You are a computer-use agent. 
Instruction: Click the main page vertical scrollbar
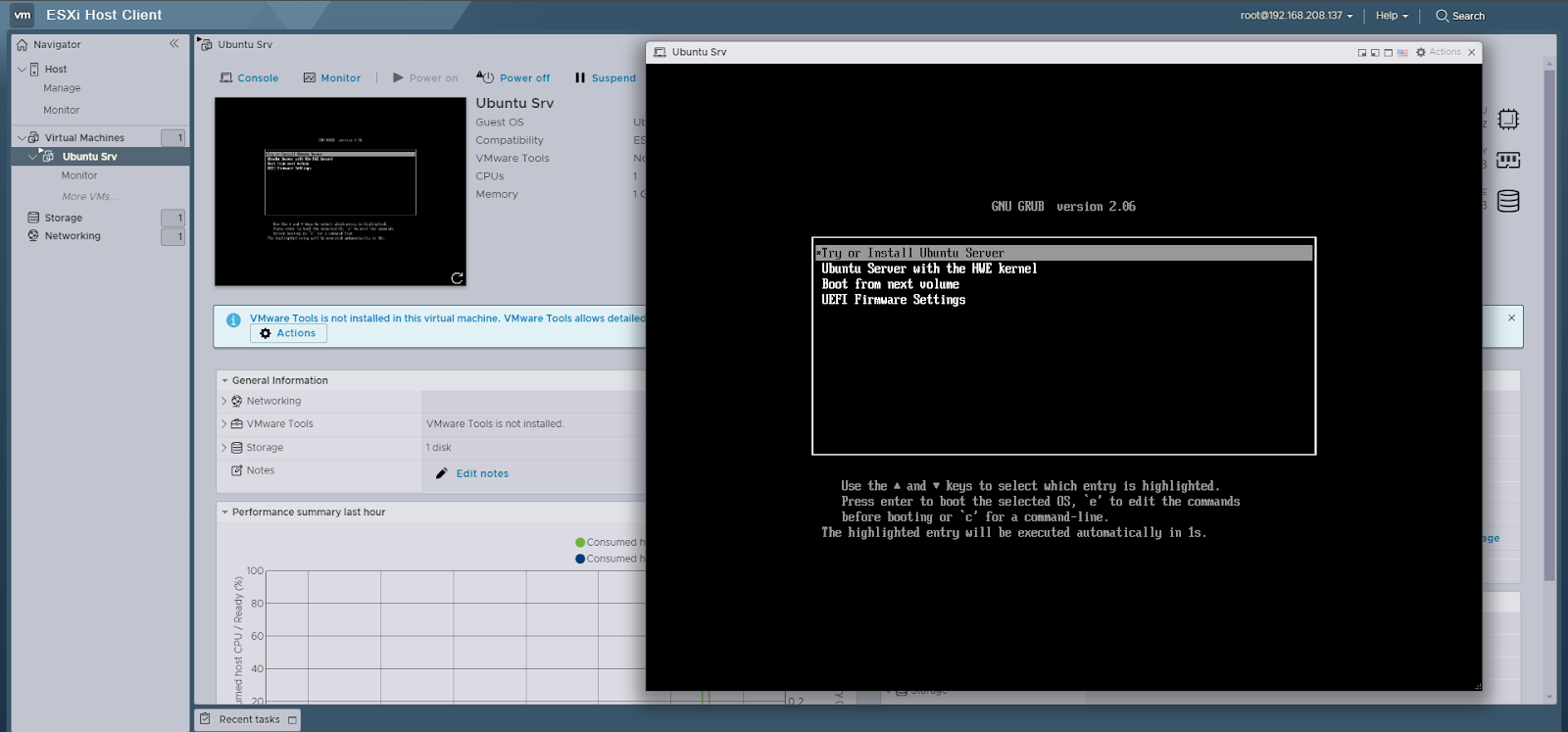(1549, 323)
